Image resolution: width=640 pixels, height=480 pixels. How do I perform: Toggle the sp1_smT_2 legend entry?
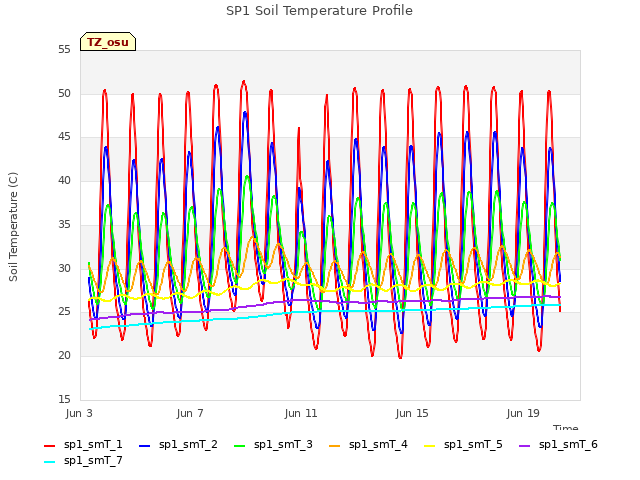[x=178, y=445]
